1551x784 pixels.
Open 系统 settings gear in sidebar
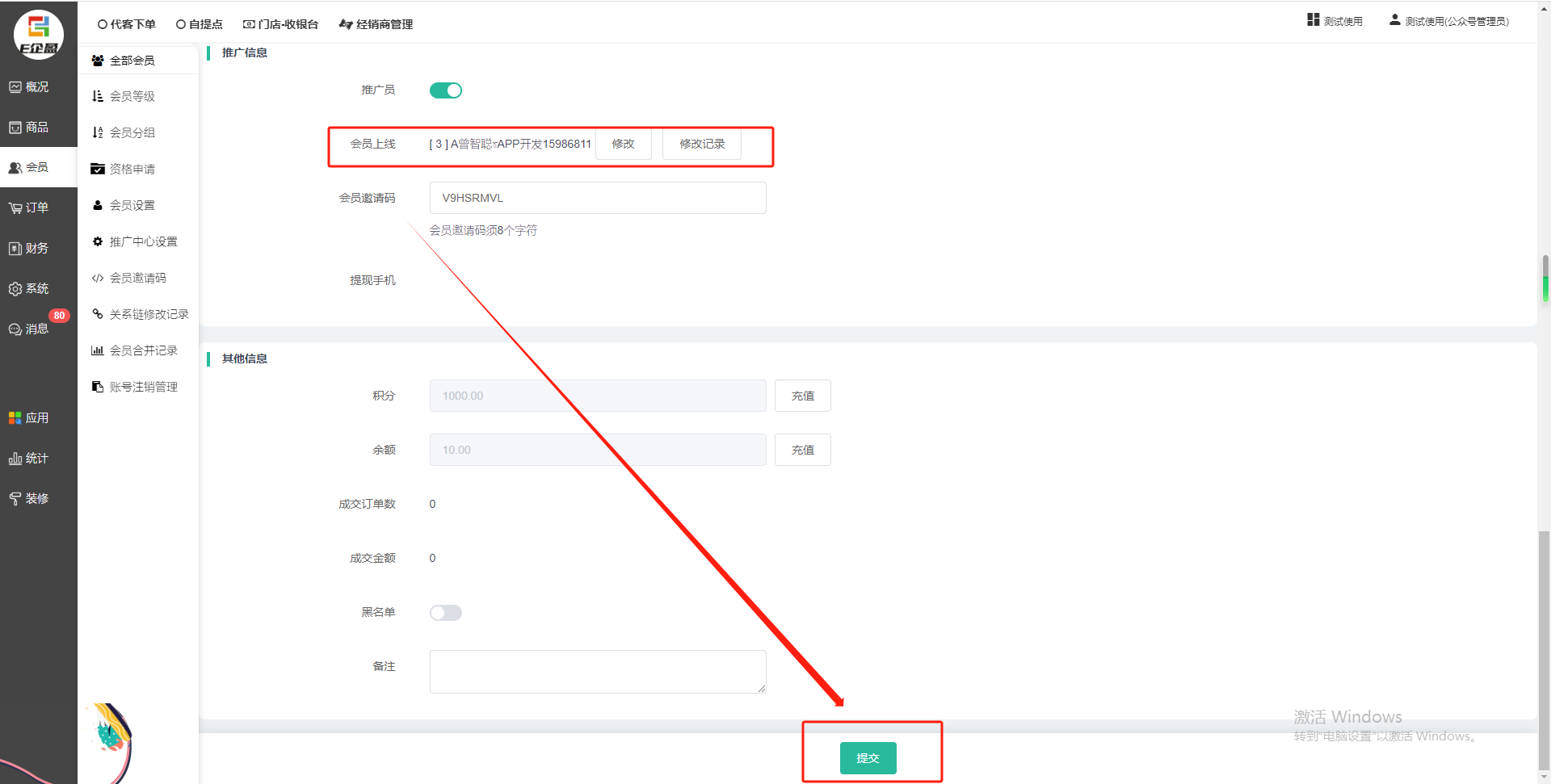[15, 289]
